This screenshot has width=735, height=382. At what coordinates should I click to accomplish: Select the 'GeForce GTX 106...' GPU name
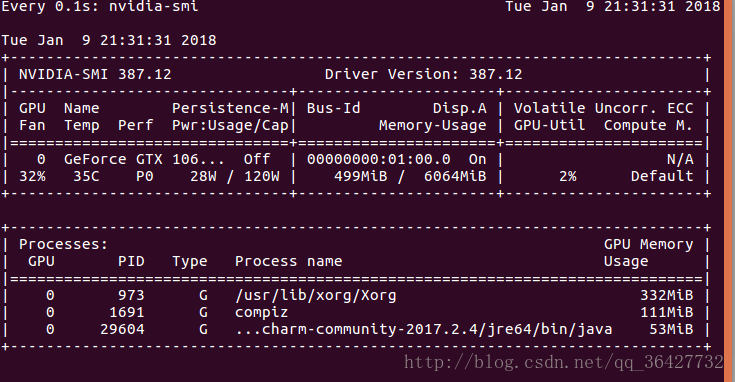144,159
